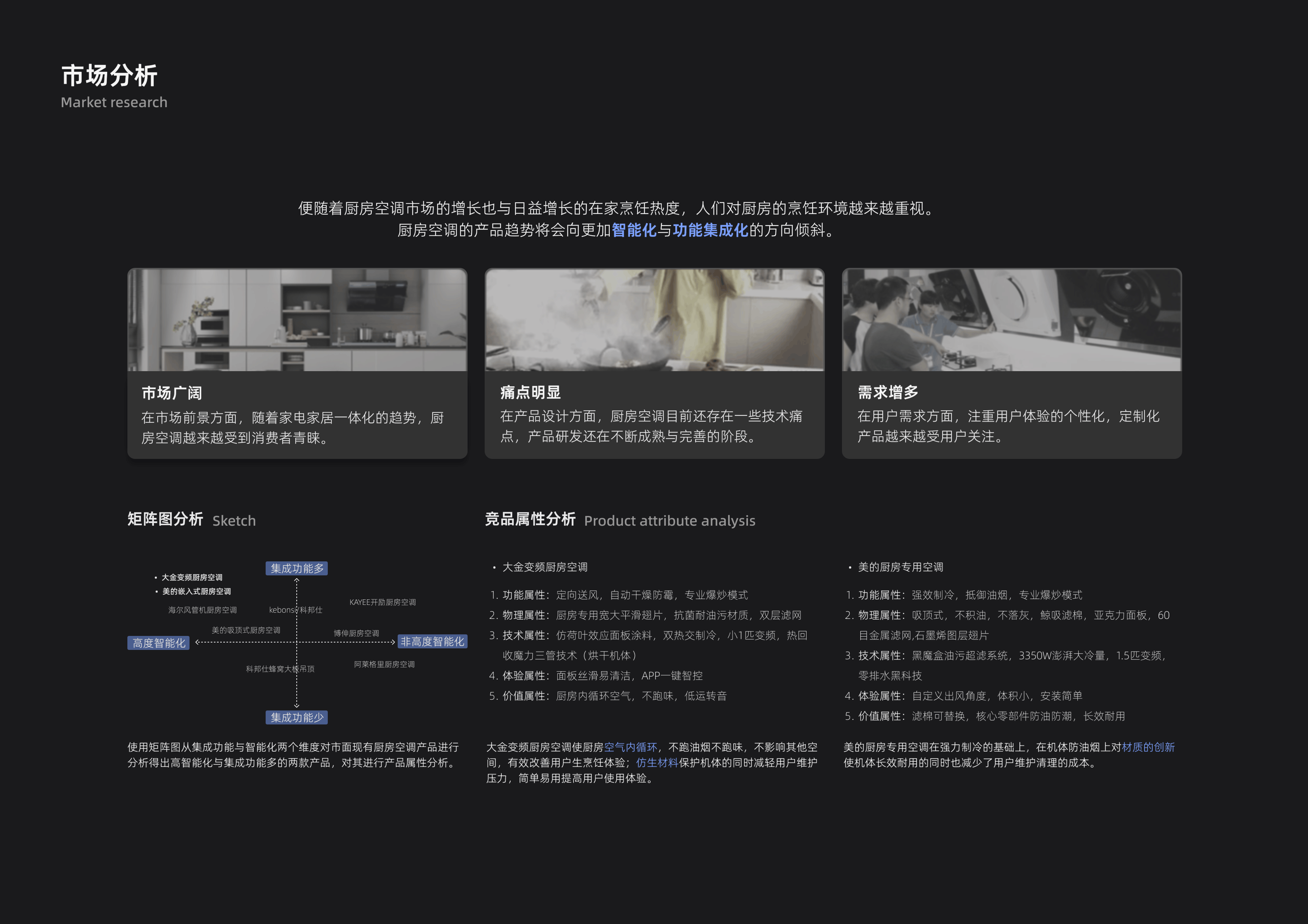
Task: Click the 需求增多 customers image
Action: [1010, 319]
